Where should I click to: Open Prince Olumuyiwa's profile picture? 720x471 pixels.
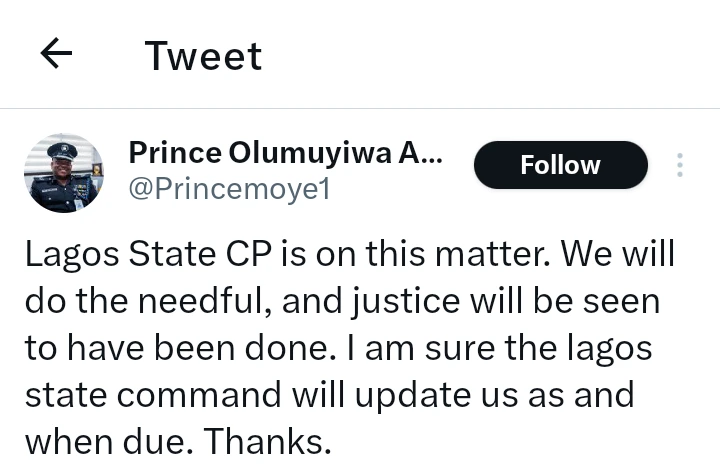tap(63, 172)
